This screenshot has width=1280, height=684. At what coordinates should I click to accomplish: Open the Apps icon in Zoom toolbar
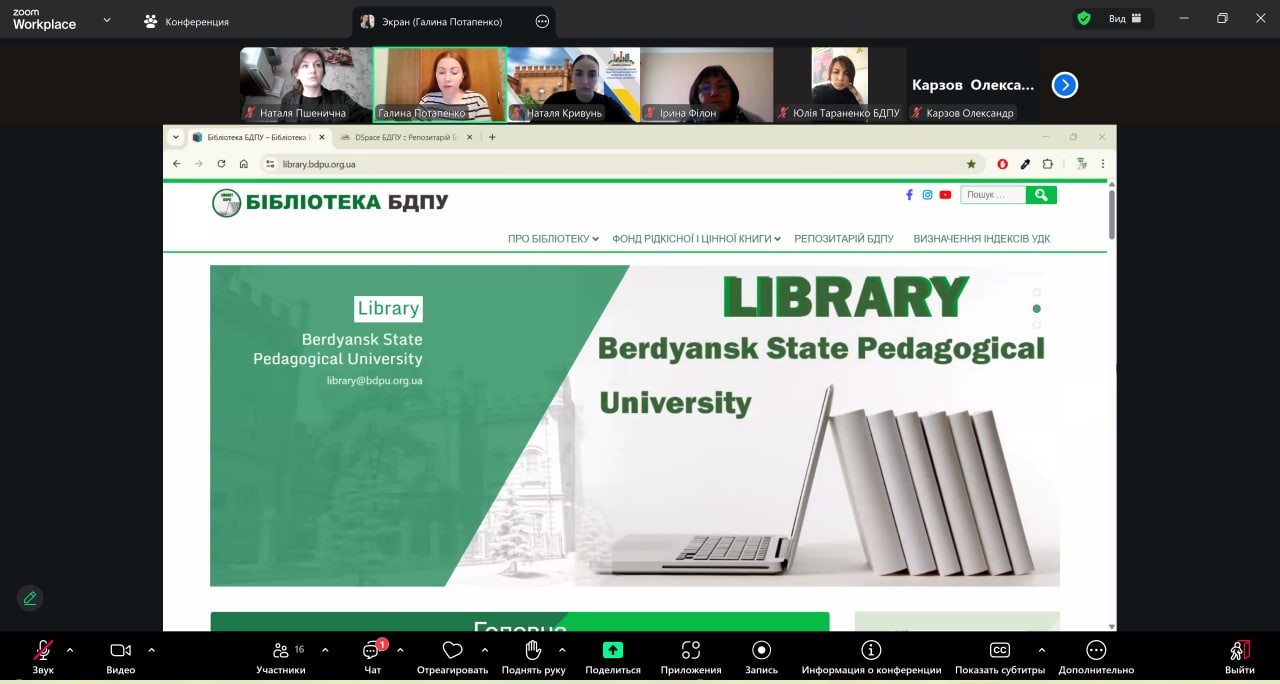pyautogui.click(x=690, y=650)
